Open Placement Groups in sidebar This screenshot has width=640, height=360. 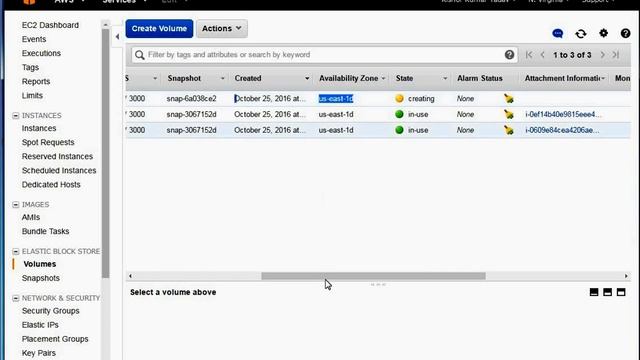click(55, 339)
